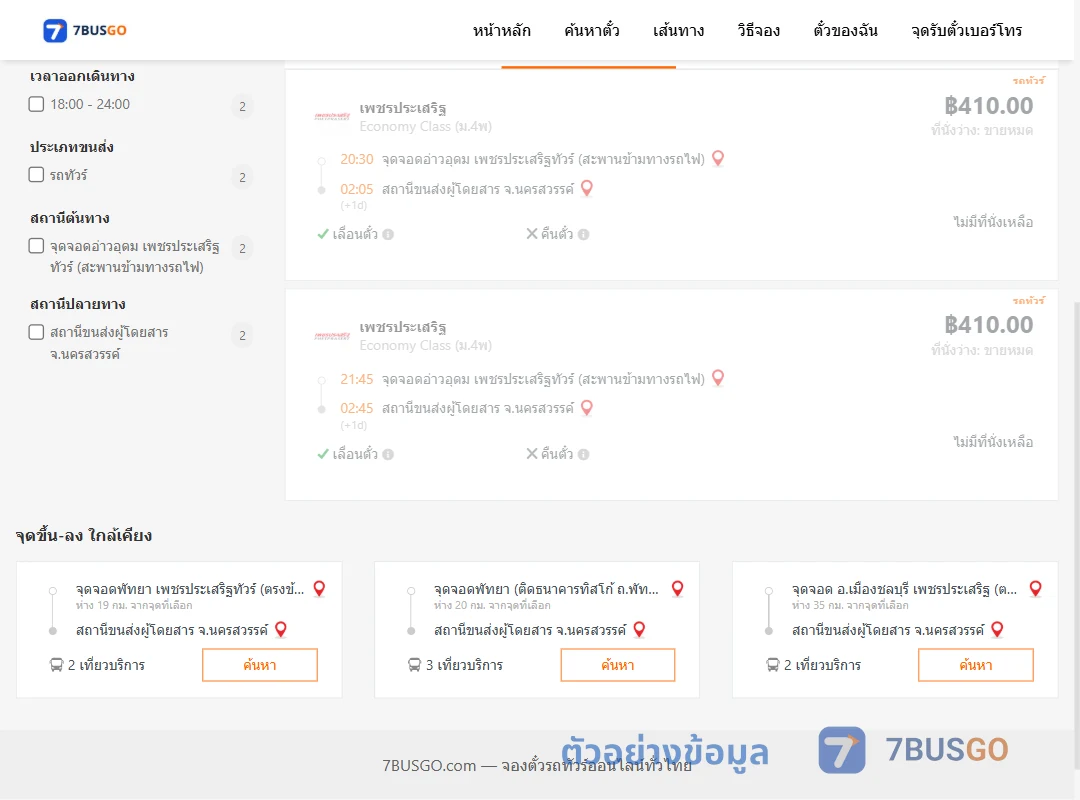Open the เส้นทาง menu item
The image size is (1080, 800).
pyautogui.click(x=678, y=30)
